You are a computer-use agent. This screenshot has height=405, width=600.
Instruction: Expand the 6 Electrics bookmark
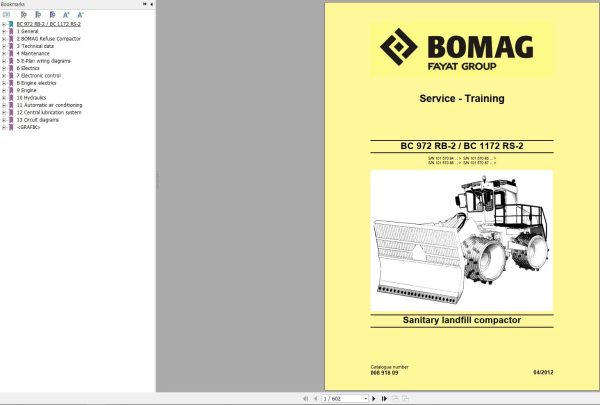(4, 68)
